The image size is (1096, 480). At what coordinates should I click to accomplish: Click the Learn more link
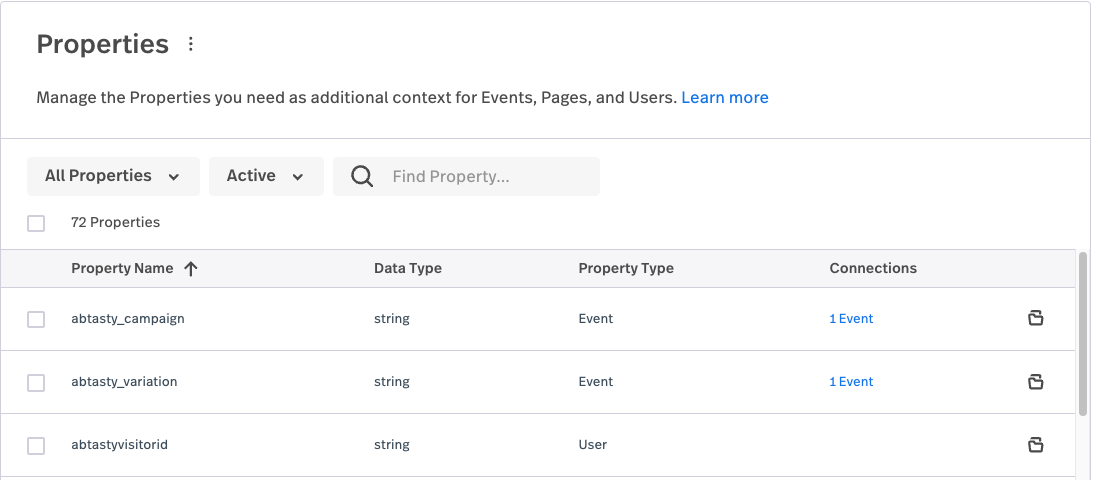tap(725, 98)
